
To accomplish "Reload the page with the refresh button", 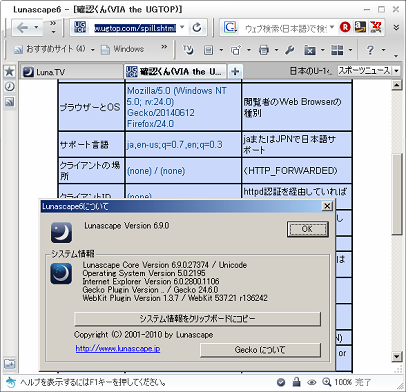I will coord(197,27).
